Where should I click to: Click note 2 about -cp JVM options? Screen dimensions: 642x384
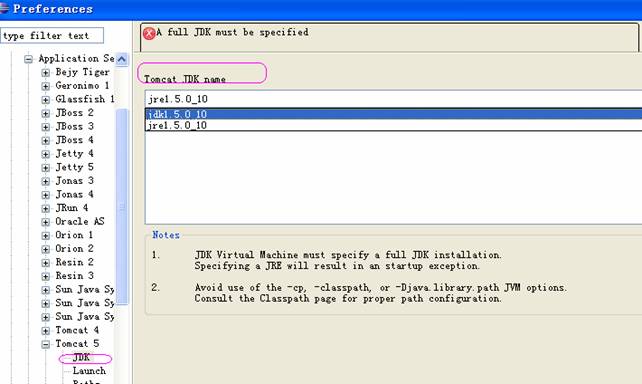pyautogui.click(x=381, y=293)
